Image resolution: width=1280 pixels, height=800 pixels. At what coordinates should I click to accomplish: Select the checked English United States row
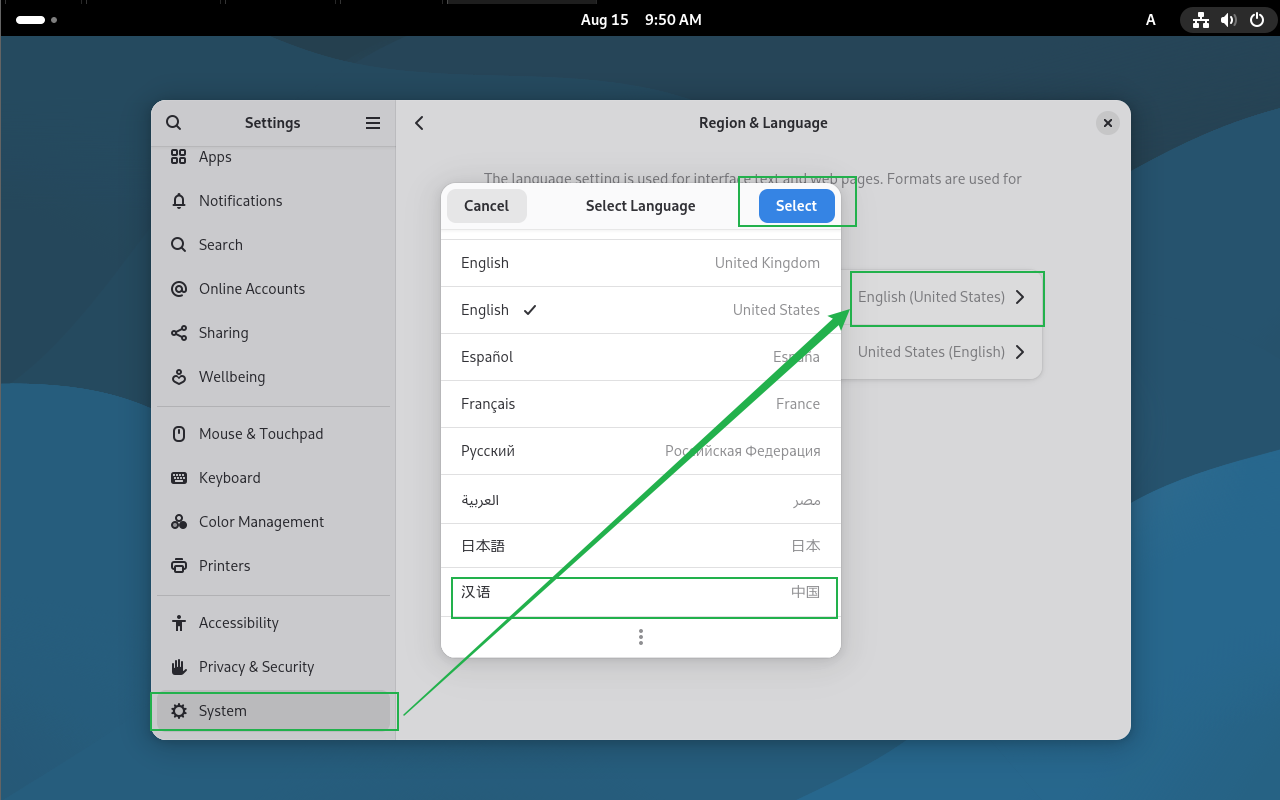[641, 310]
